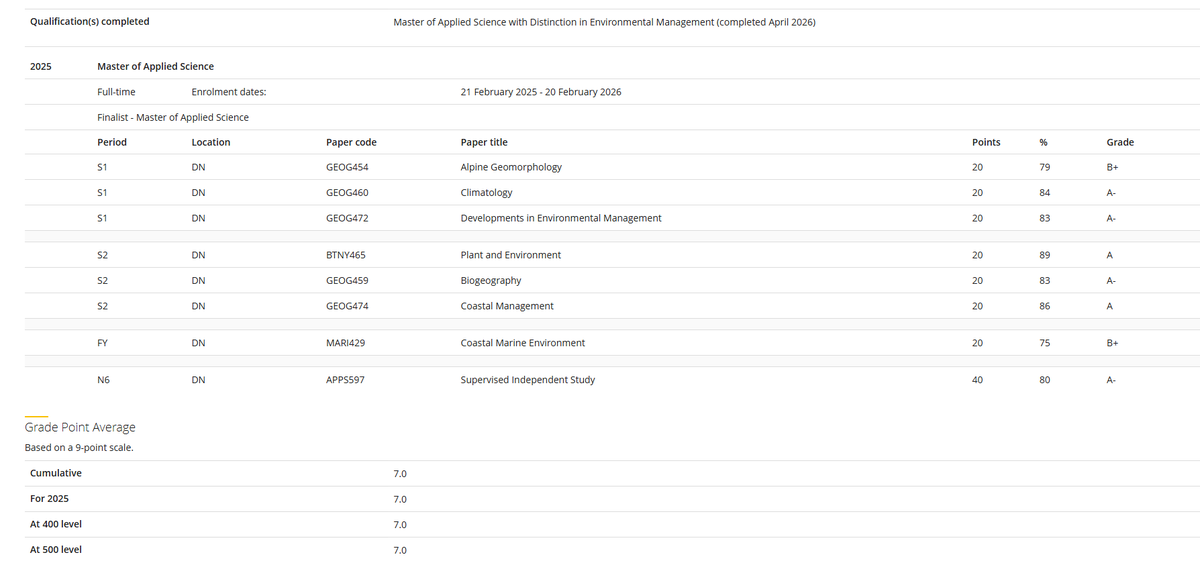Click the A grade for Plant and Environment

(x=1110, y=255)
